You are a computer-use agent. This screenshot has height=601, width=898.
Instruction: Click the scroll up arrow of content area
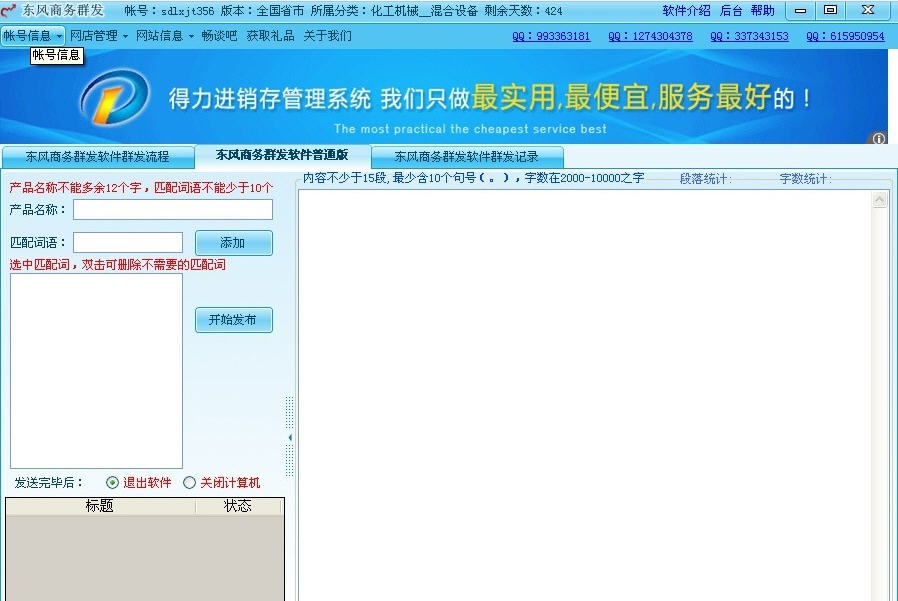point(880,200)
